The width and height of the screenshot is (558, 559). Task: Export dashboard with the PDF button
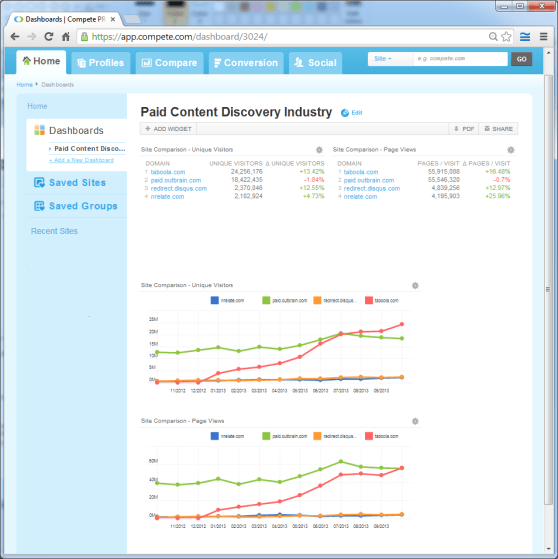click(x=464, y=129)
